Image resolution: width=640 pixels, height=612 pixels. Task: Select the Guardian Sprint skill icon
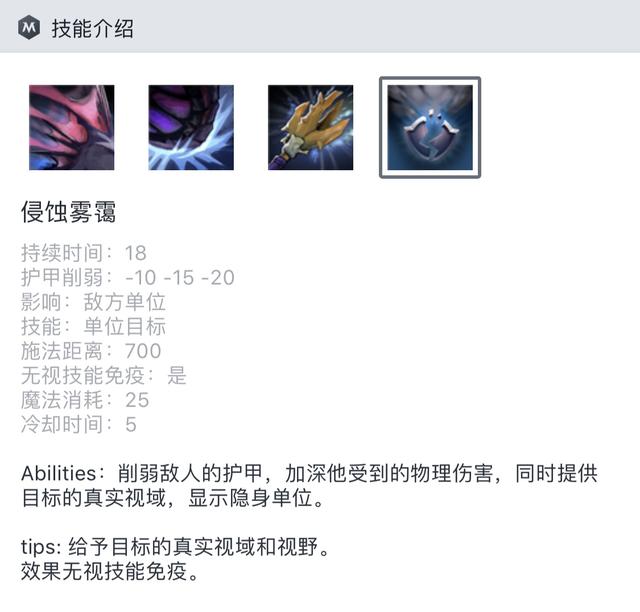[x=72, y=127]
